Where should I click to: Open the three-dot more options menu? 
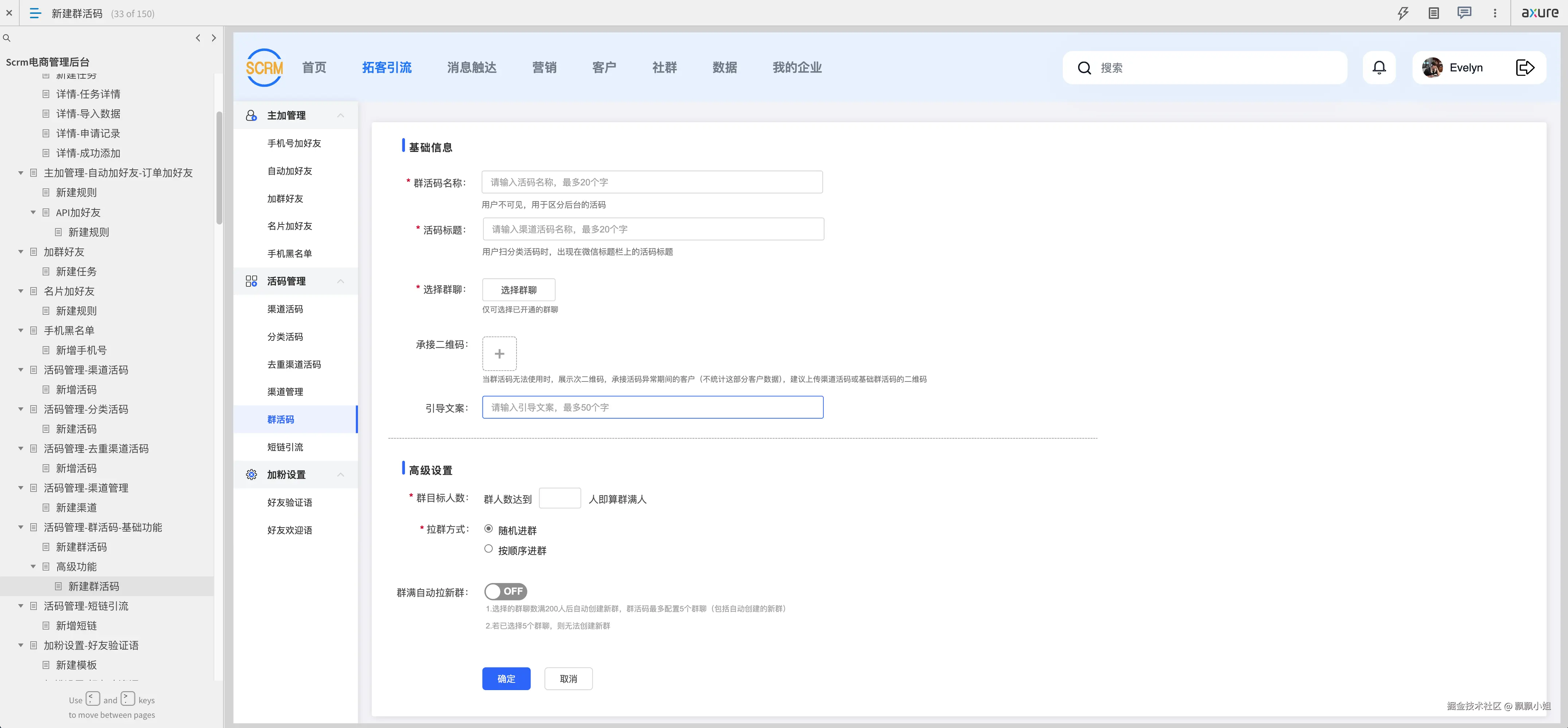[x=1494, y=13]
